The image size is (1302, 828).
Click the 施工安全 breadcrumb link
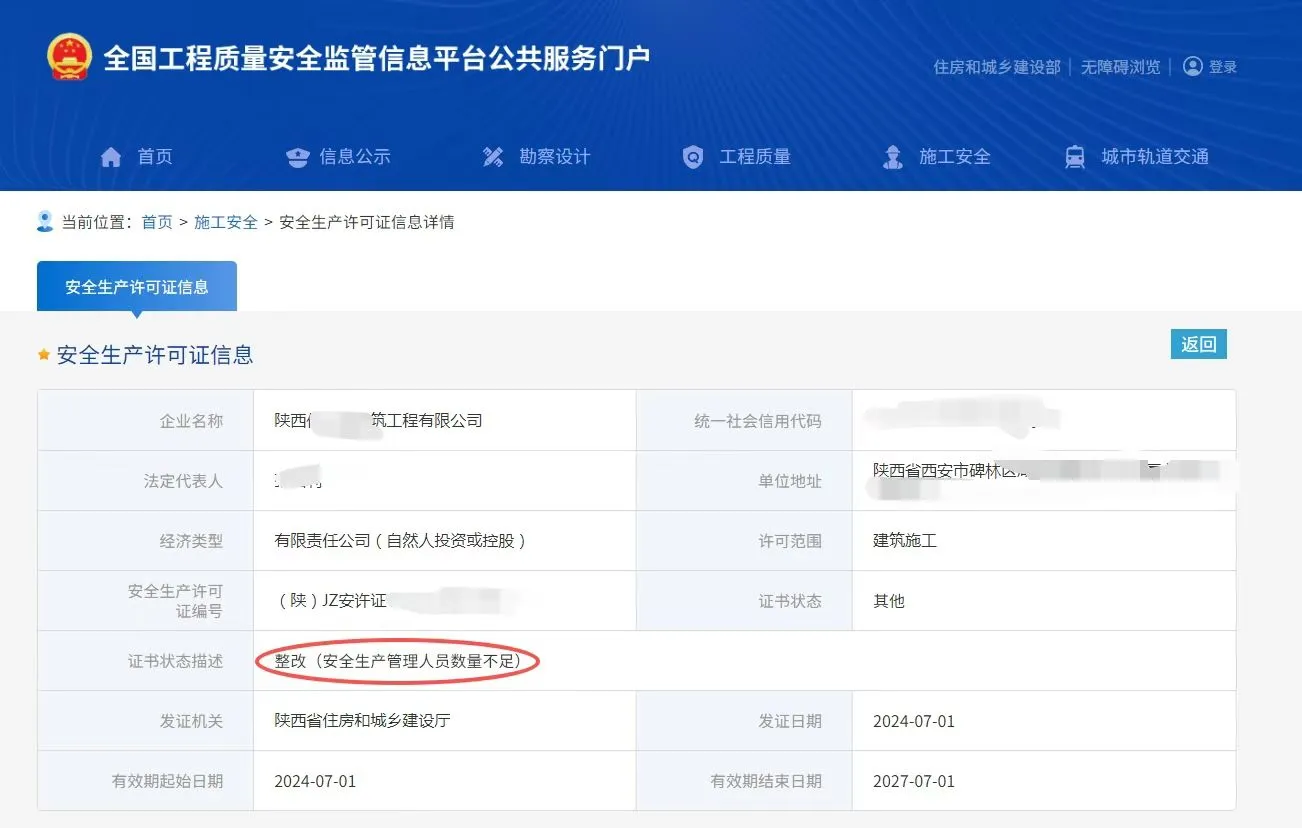pyautogui.click(x=226, y=221)
